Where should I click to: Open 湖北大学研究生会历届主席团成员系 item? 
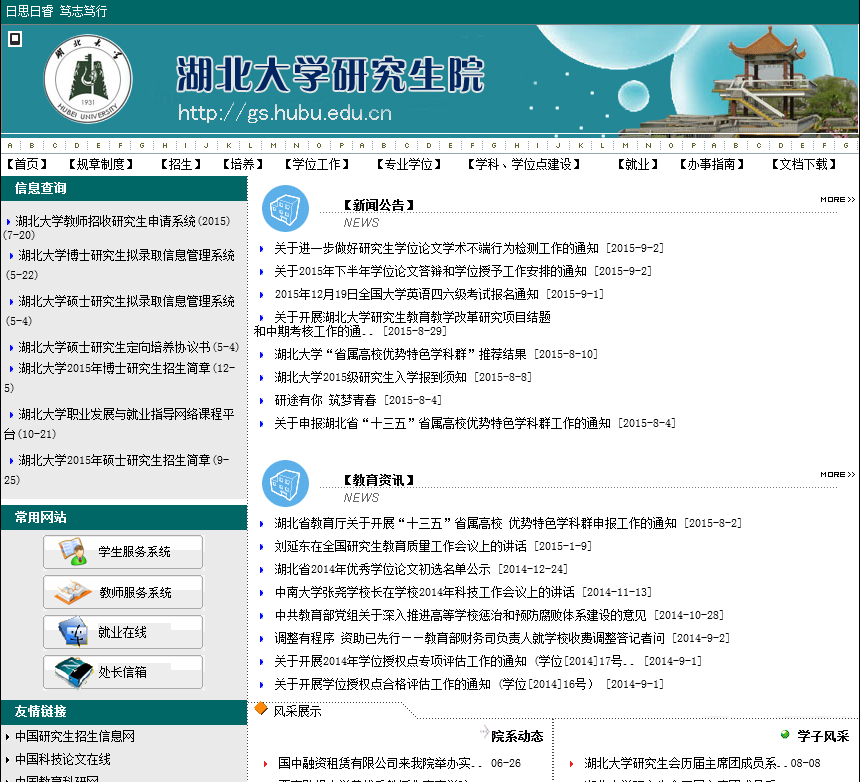pos(686,763)
